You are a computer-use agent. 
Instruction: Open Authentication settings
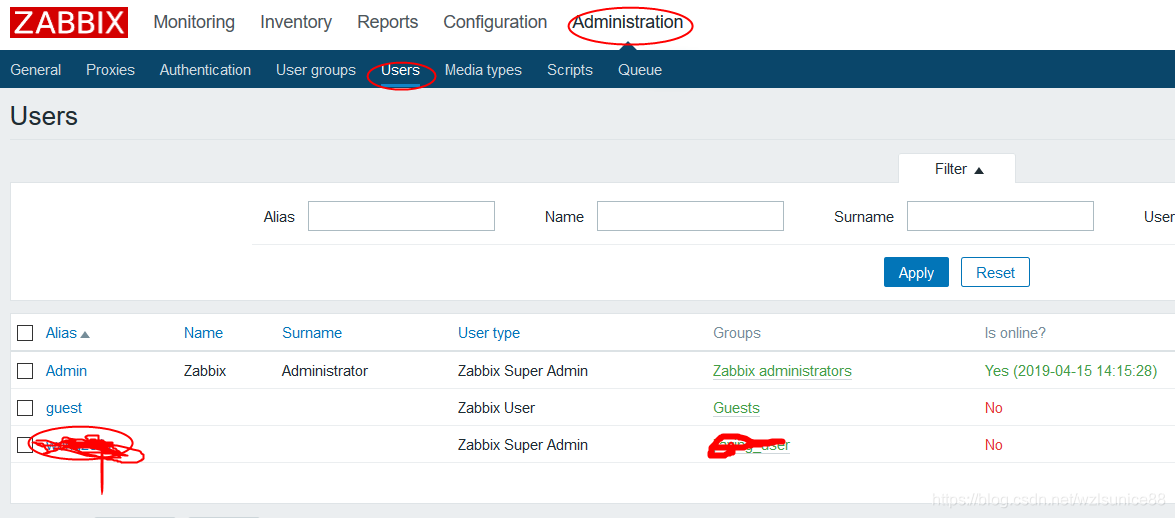click(205, 70)
